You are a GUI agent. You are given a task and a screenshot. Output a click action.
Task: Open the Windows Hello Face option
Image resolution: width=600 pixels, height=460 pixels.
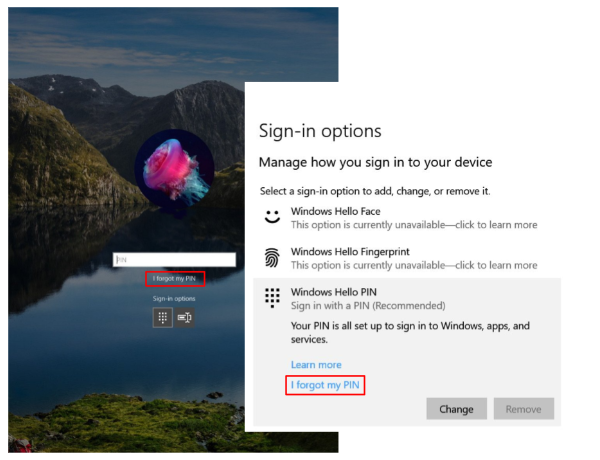(x=407, y=218)
